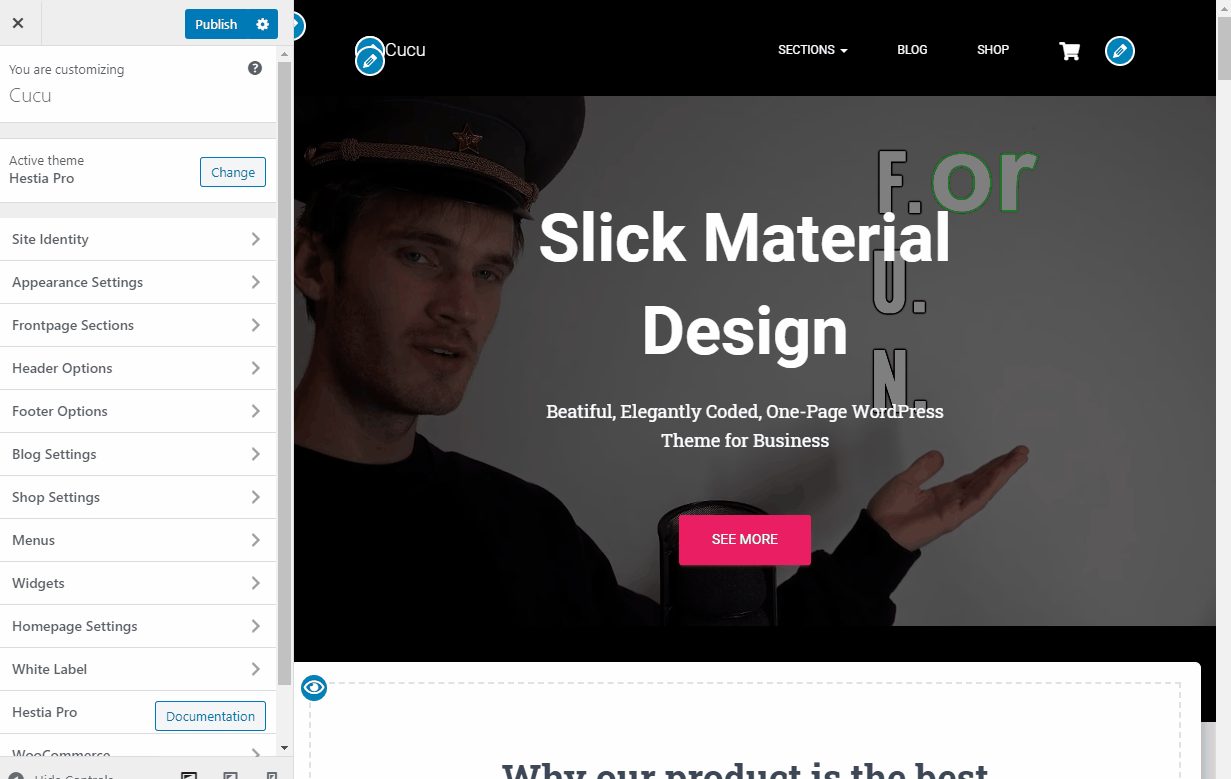This screenshot has height=779, width=1231.
Task: Click the Change theme button
Action: (x=233, y=172)
